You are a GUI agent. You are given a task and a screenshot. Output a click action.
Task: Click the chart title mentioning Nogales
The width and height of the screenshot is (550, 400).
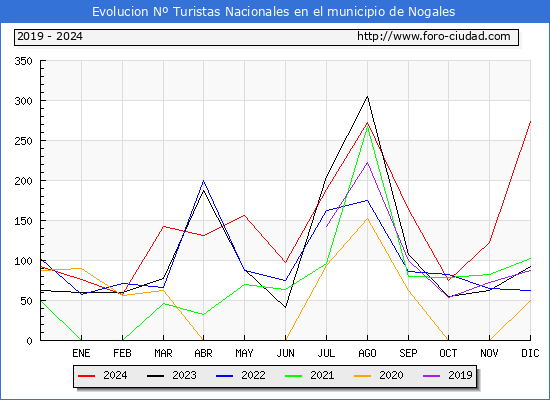tap(274, 12)
